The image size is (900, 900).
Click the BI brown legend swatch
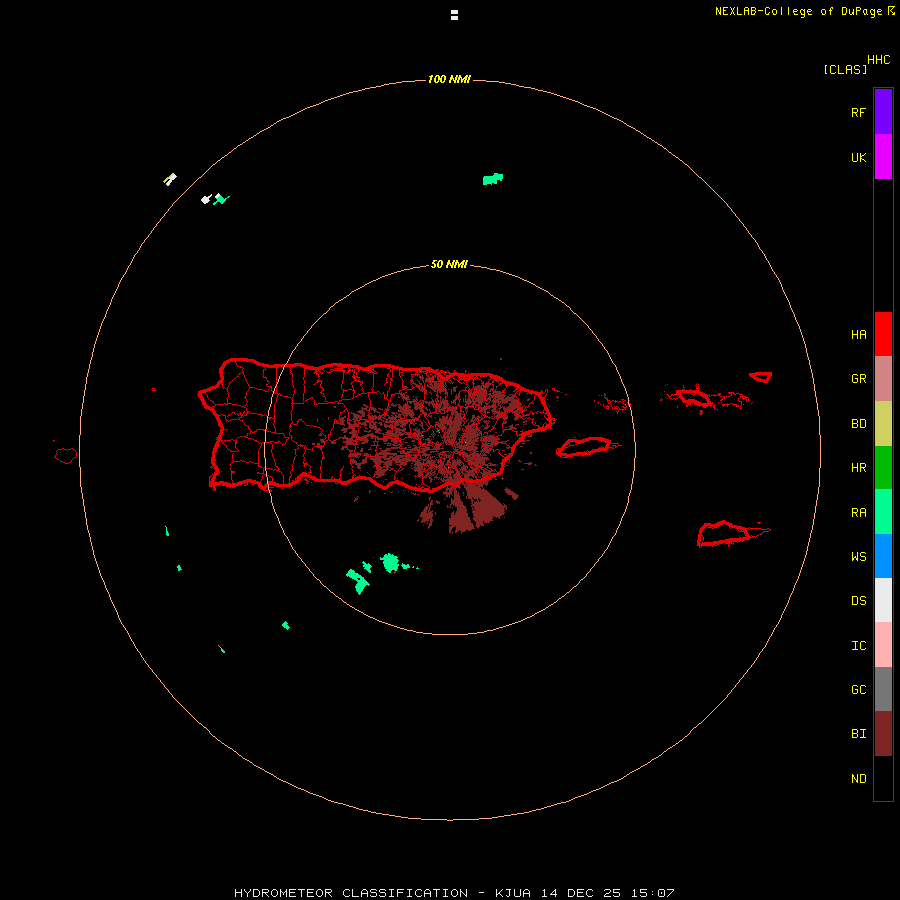[883, 734]
